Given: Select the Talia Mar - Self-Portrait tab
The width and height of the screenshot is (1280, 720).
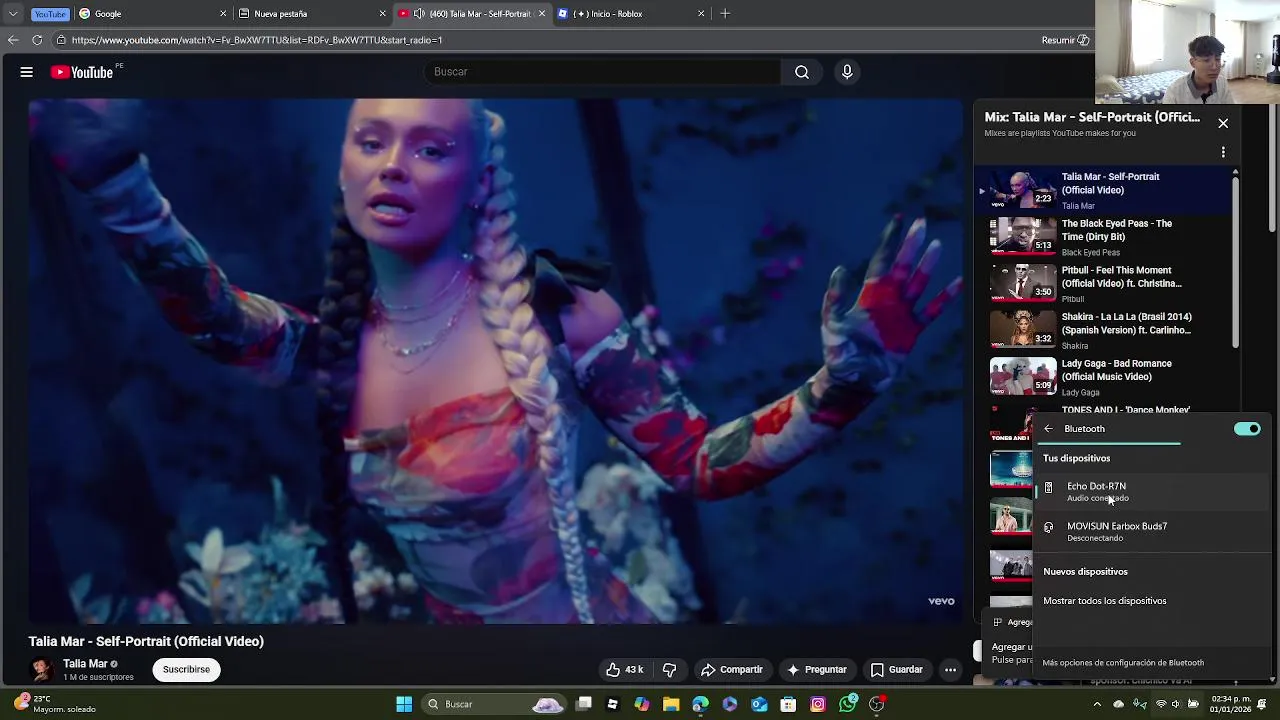Looking at the screenshot, I should click(x=470, y=14).
